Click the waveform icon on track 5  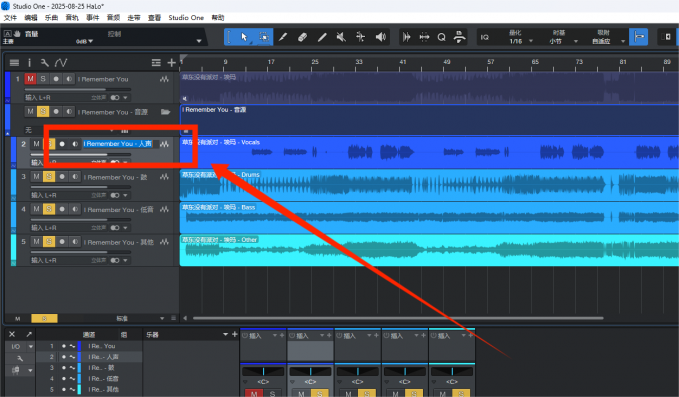[x=164, y=242]
